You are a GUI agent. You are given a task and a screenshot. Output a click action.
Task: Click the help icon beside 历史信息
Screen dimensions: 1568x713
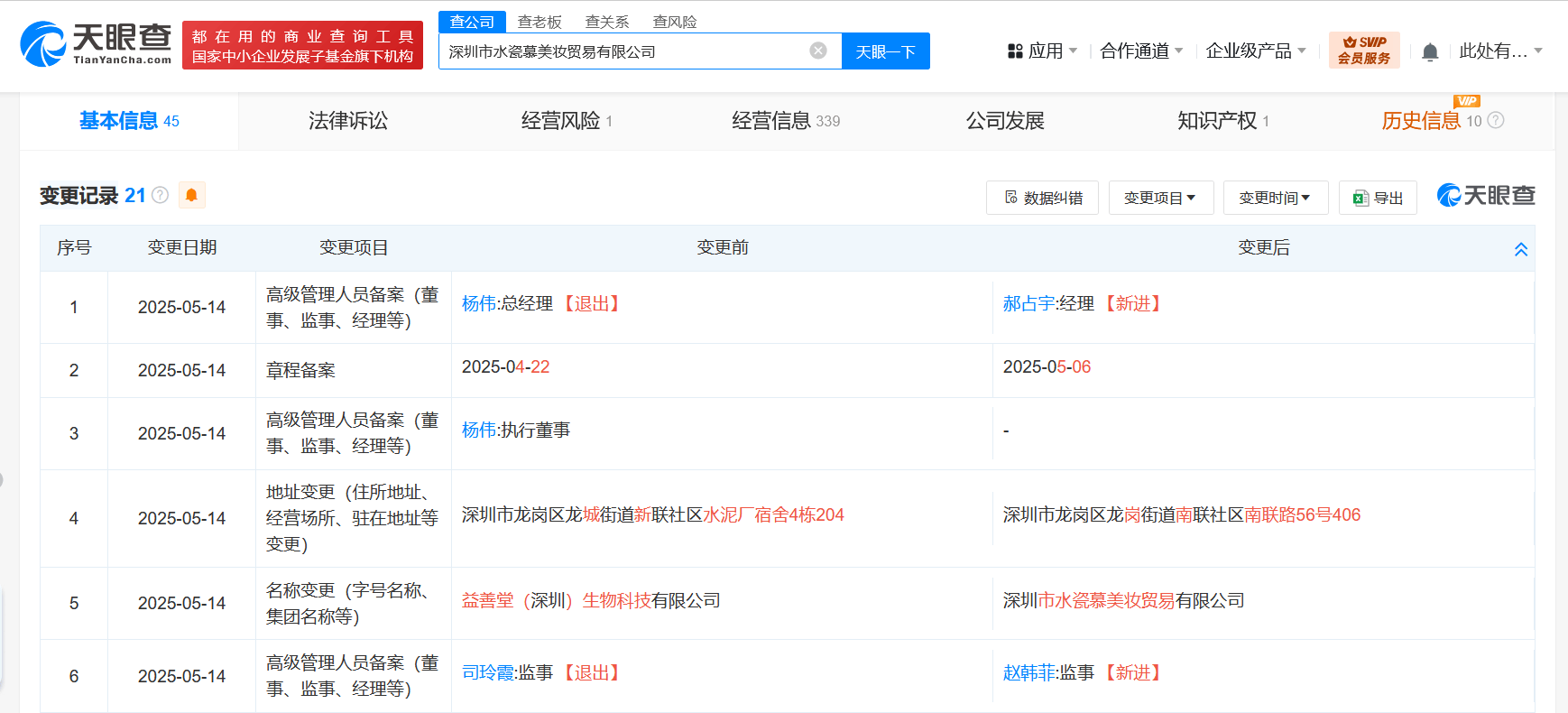(1496, 120)
